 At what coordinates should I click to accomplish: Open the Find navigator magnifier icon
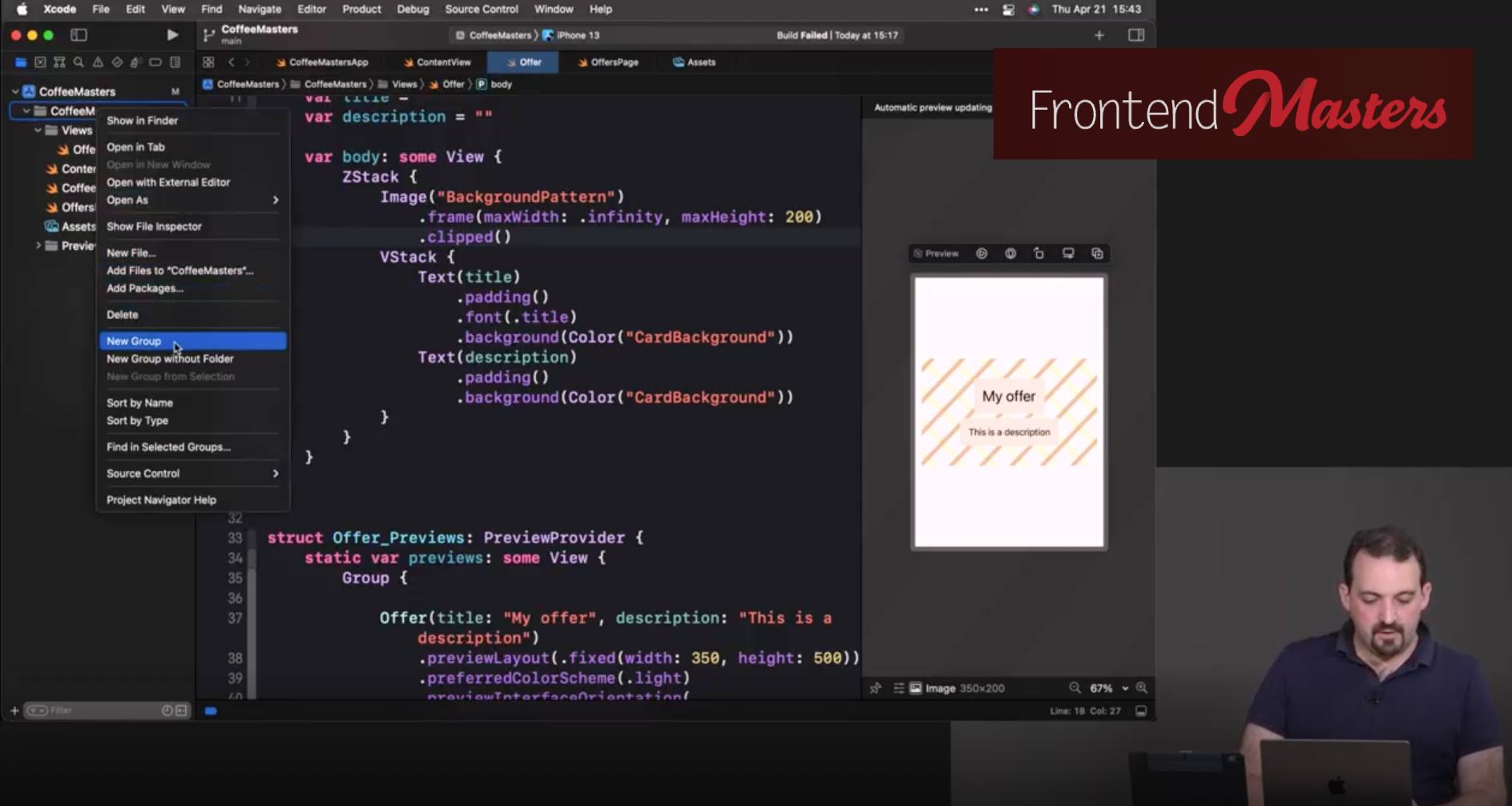pos(79,62)
